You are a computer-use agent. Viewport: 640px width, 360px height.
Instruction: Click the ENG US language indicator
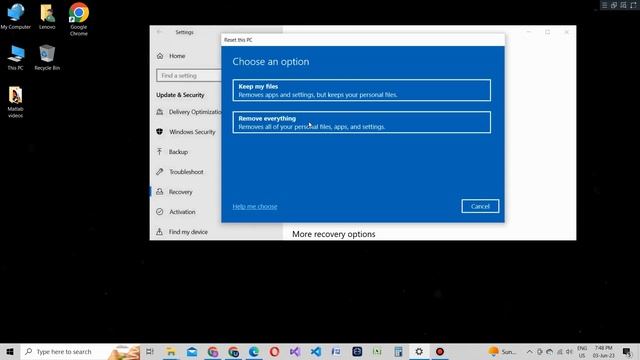tap(582, 351)
